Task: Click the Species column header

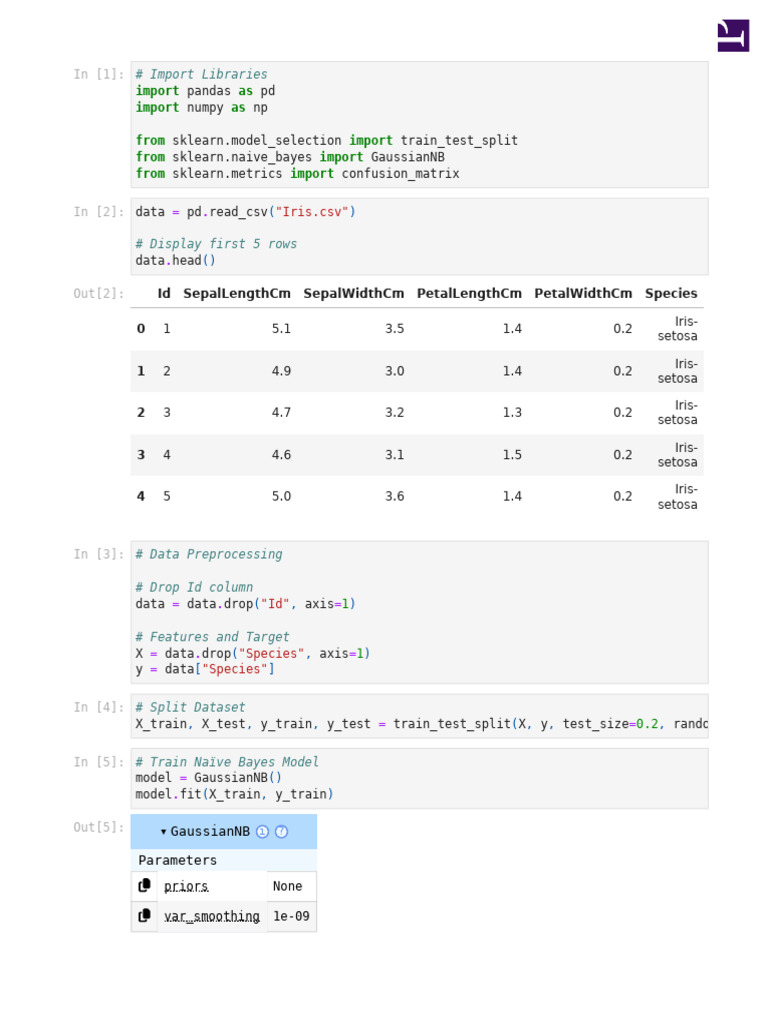Action: (671, 293)
